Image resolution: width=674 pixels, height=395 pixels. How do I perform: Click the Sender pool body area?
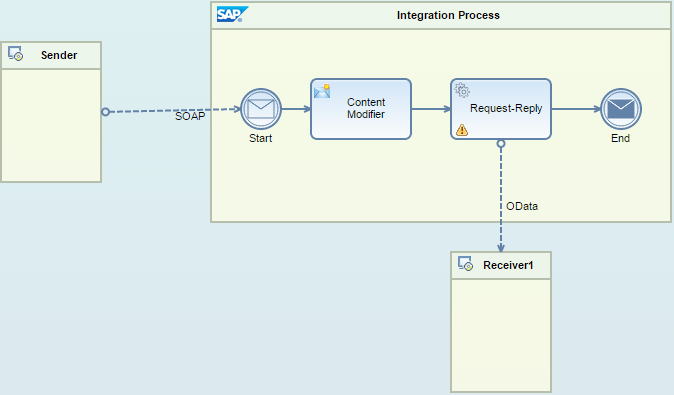point(51,126)
